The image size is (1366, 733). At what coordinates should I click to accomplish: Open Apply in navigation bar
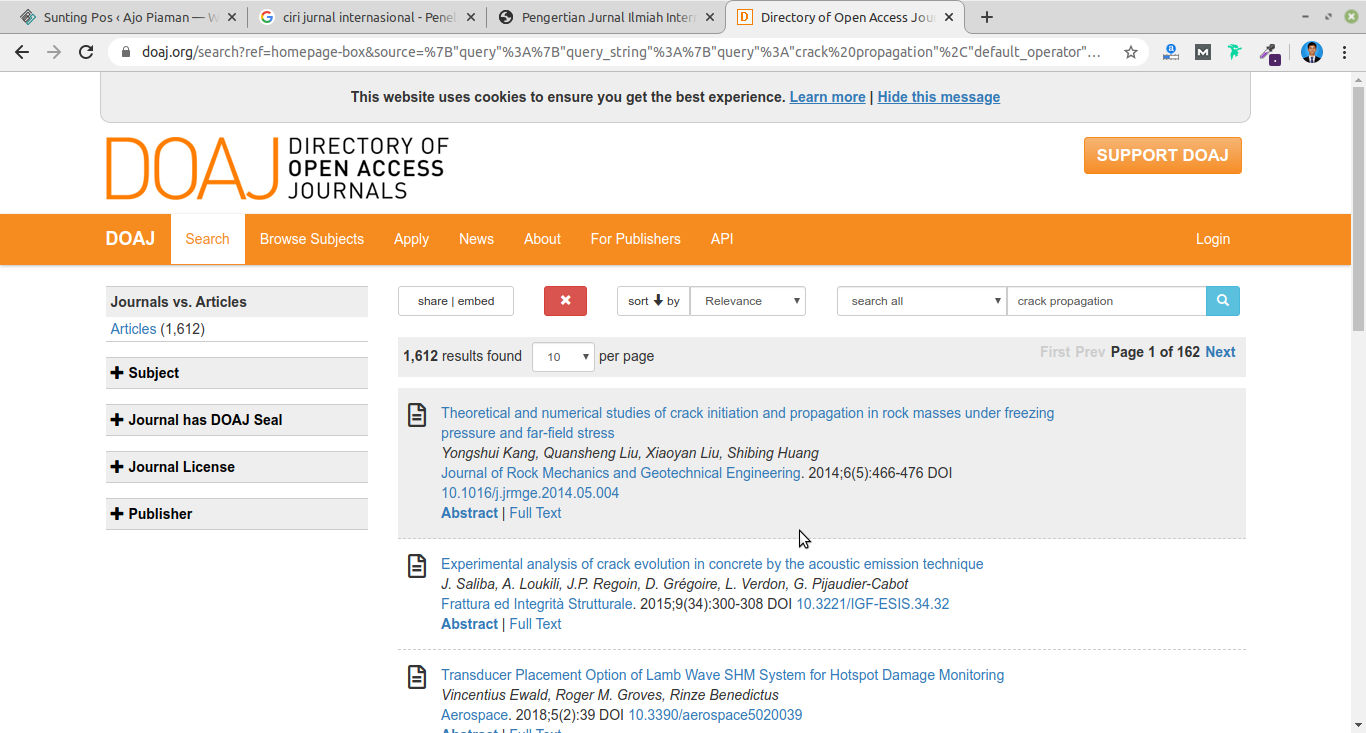click(x=411, y=239)
